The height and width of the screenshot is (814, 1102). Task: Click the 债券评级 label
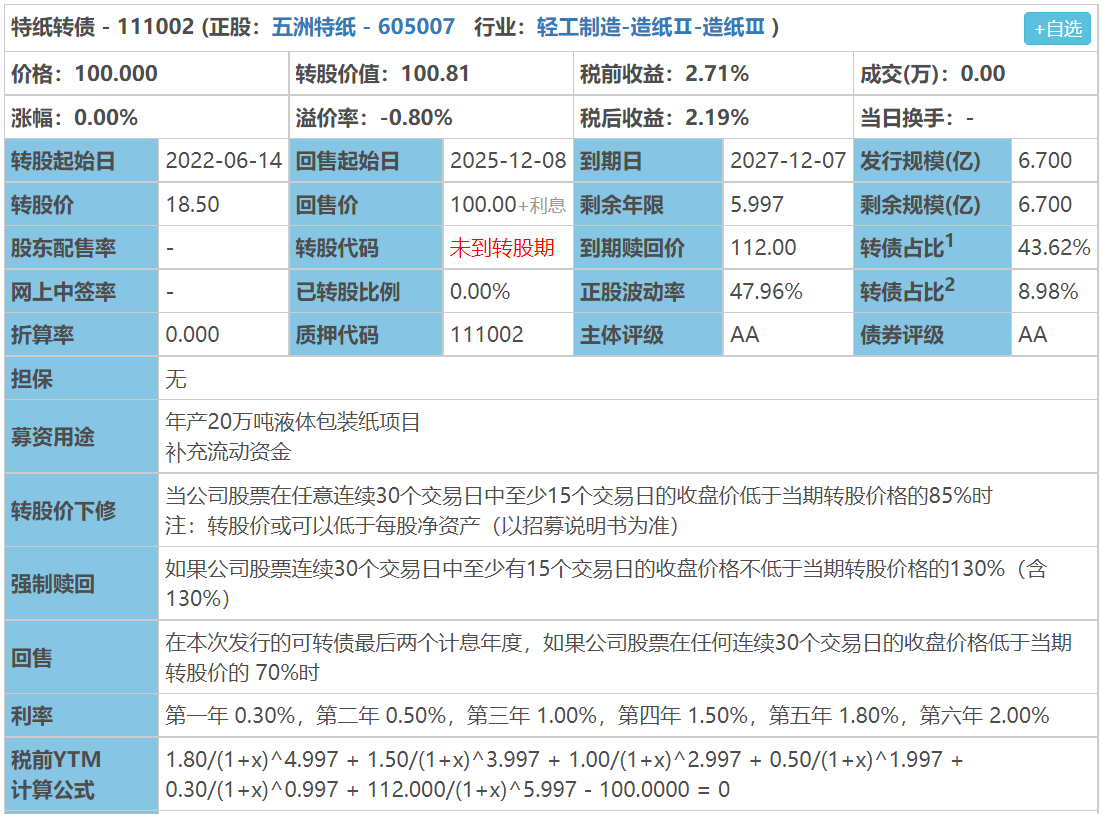902,335
